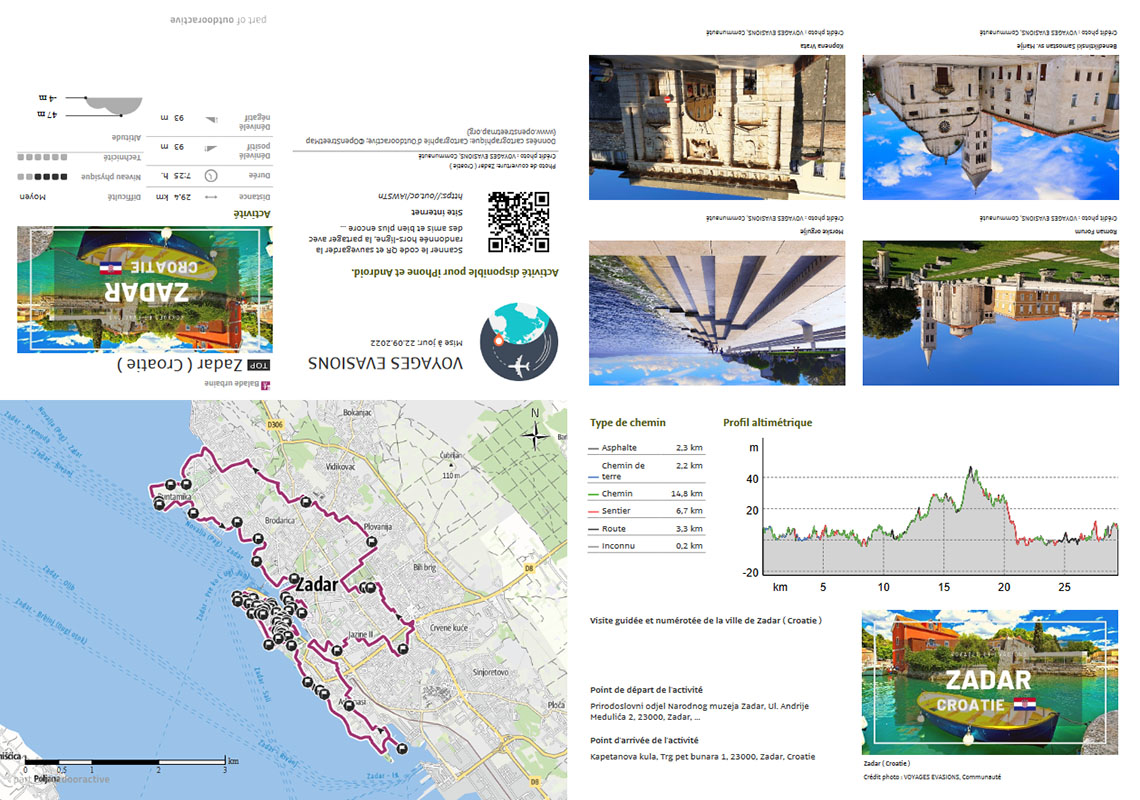Click the Visite guidée et numérotée description text
Viewport: 1140px width, 800px height.
coord(706,621)
